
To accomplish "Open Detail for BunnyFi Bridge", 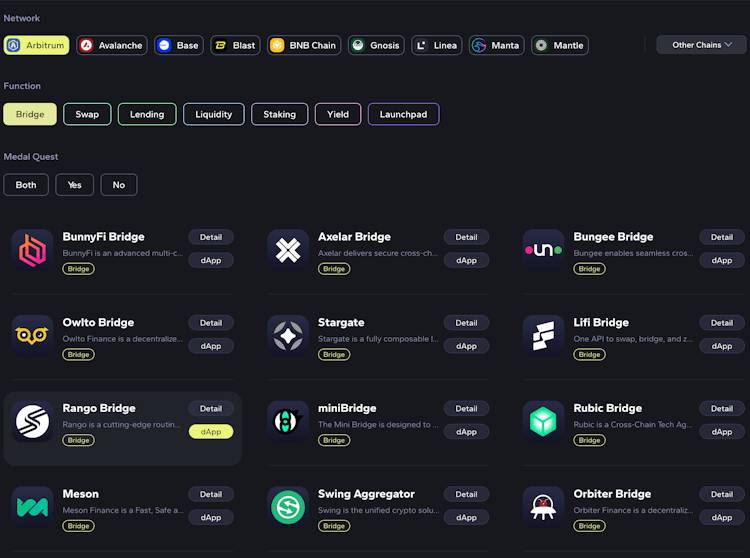I will tap(211, 237).
